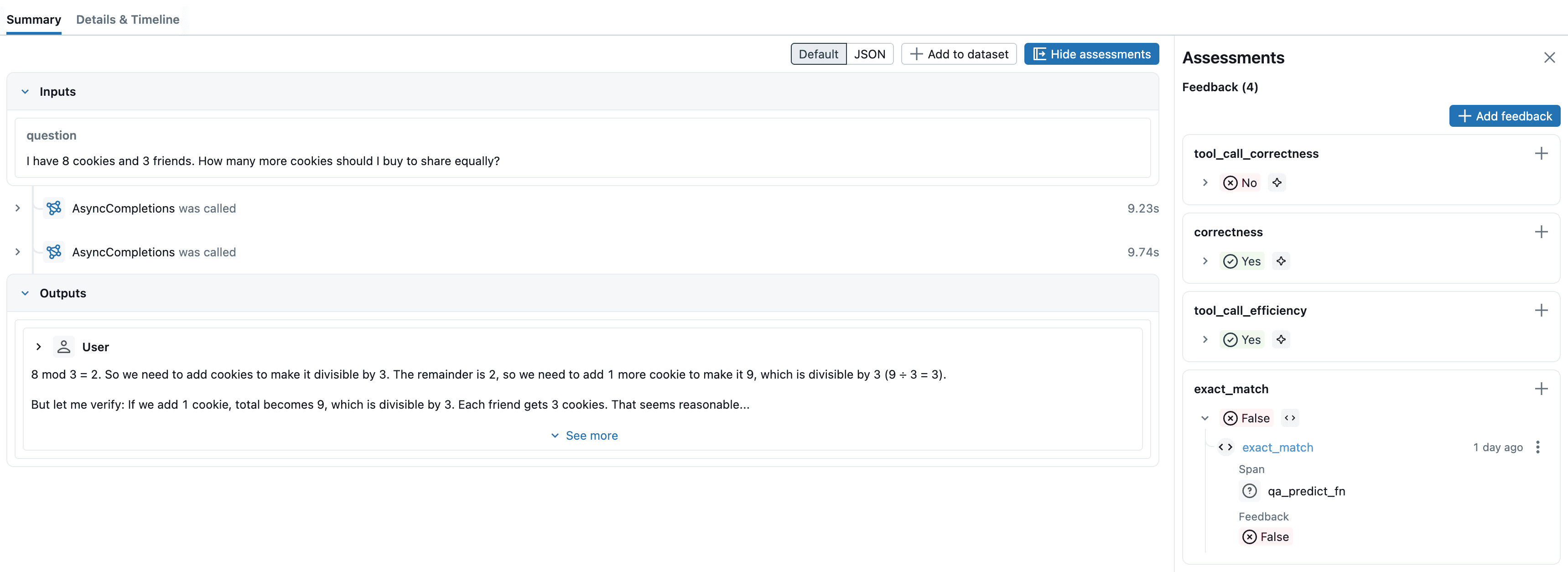
Task: Select the Summary tab
Action: pyautogui.click(x=33, y=20)
